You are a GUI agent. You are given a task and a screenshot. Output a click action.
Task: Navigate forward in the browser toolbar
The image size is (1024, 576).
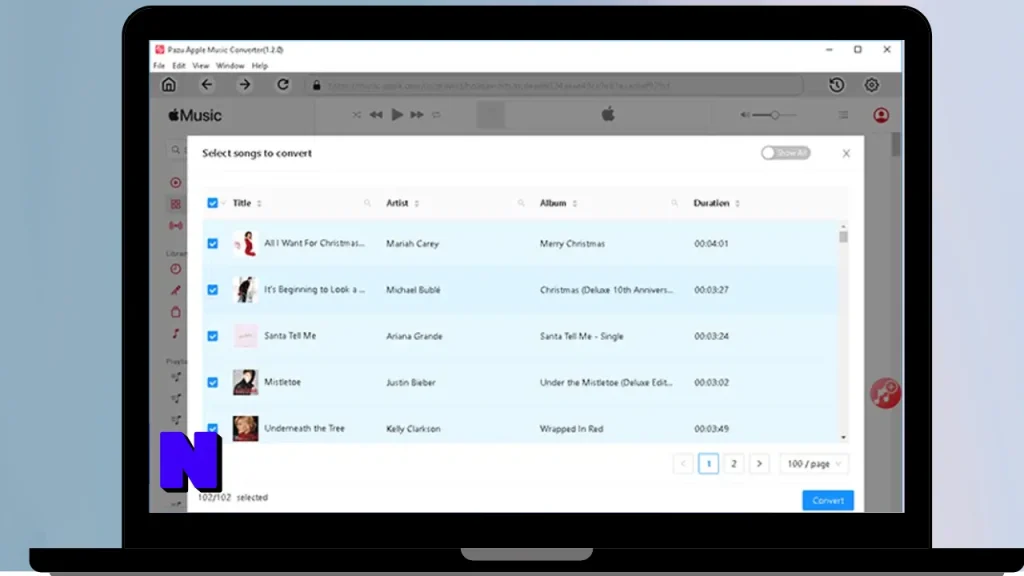point(244,84)
